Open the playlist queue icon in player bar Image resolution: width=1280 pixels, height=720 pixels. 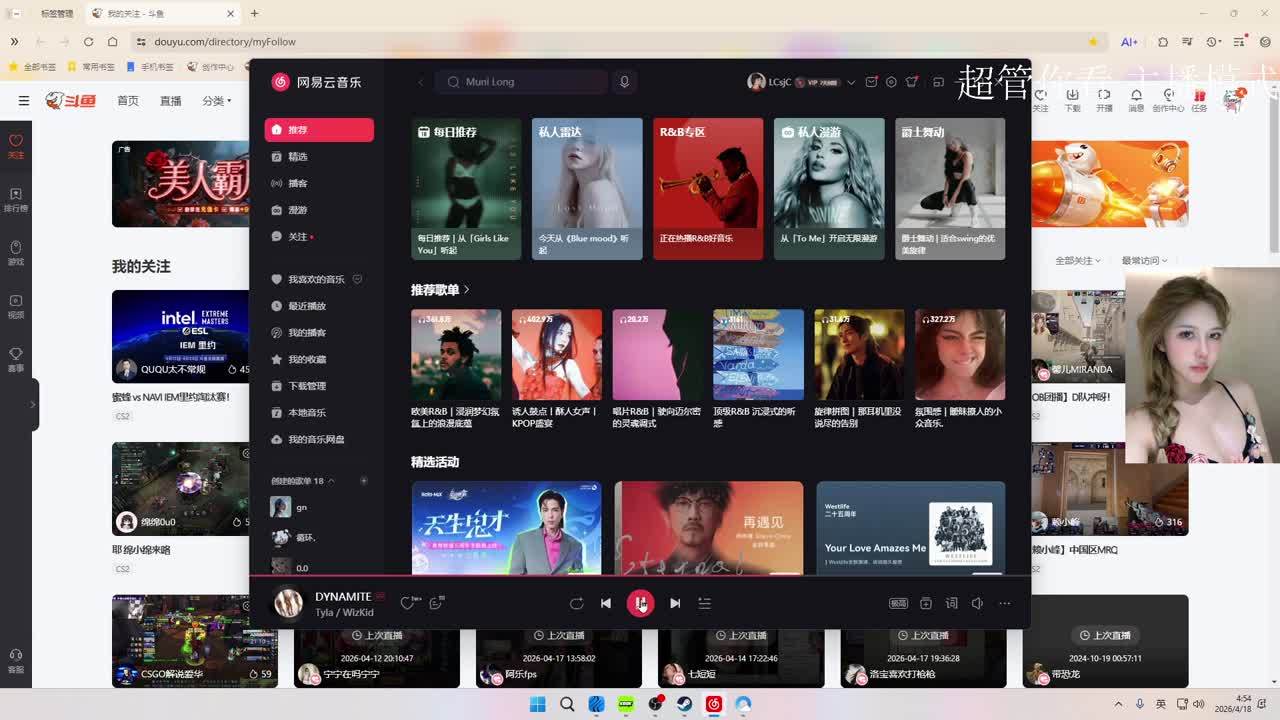tap(704, 603)
